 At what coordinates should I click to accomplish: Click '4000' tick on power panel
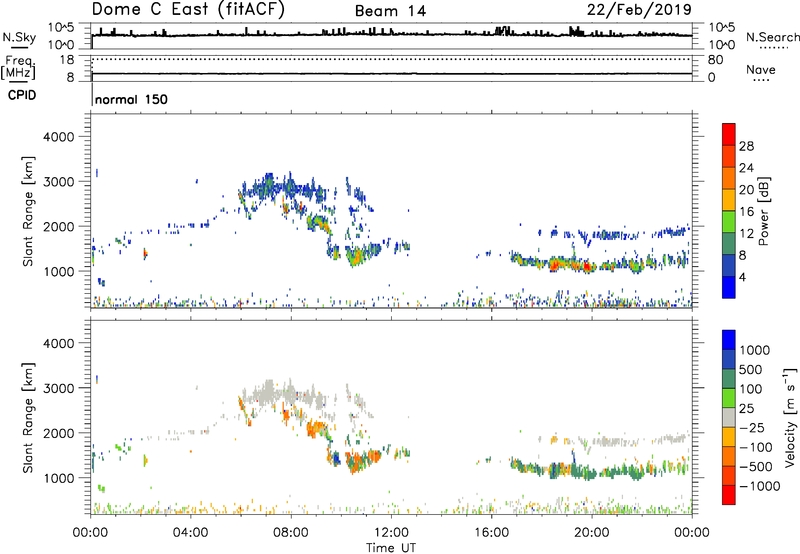59,137
